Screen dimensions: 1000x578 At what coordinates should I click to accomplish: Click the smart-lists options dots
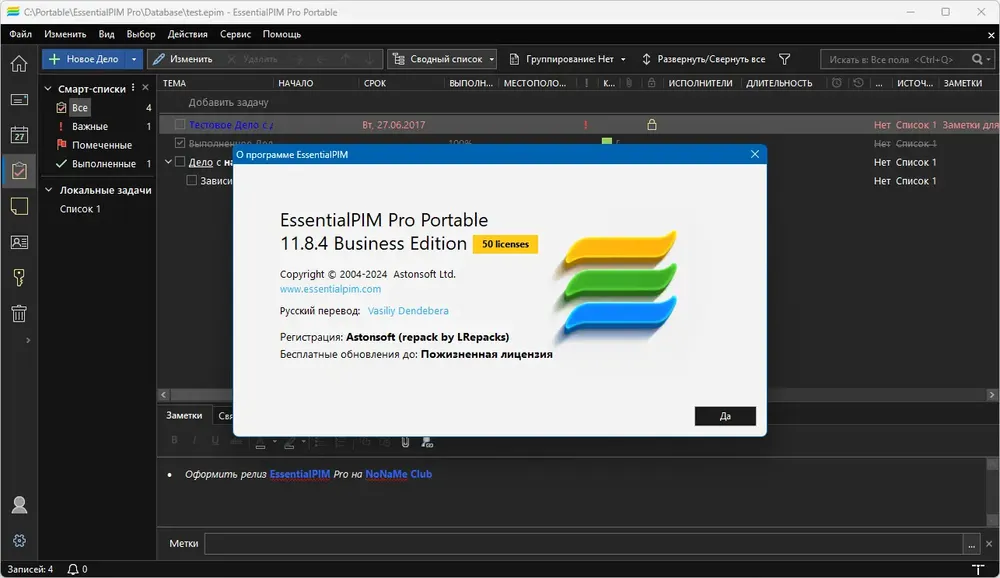click(133, 87)
